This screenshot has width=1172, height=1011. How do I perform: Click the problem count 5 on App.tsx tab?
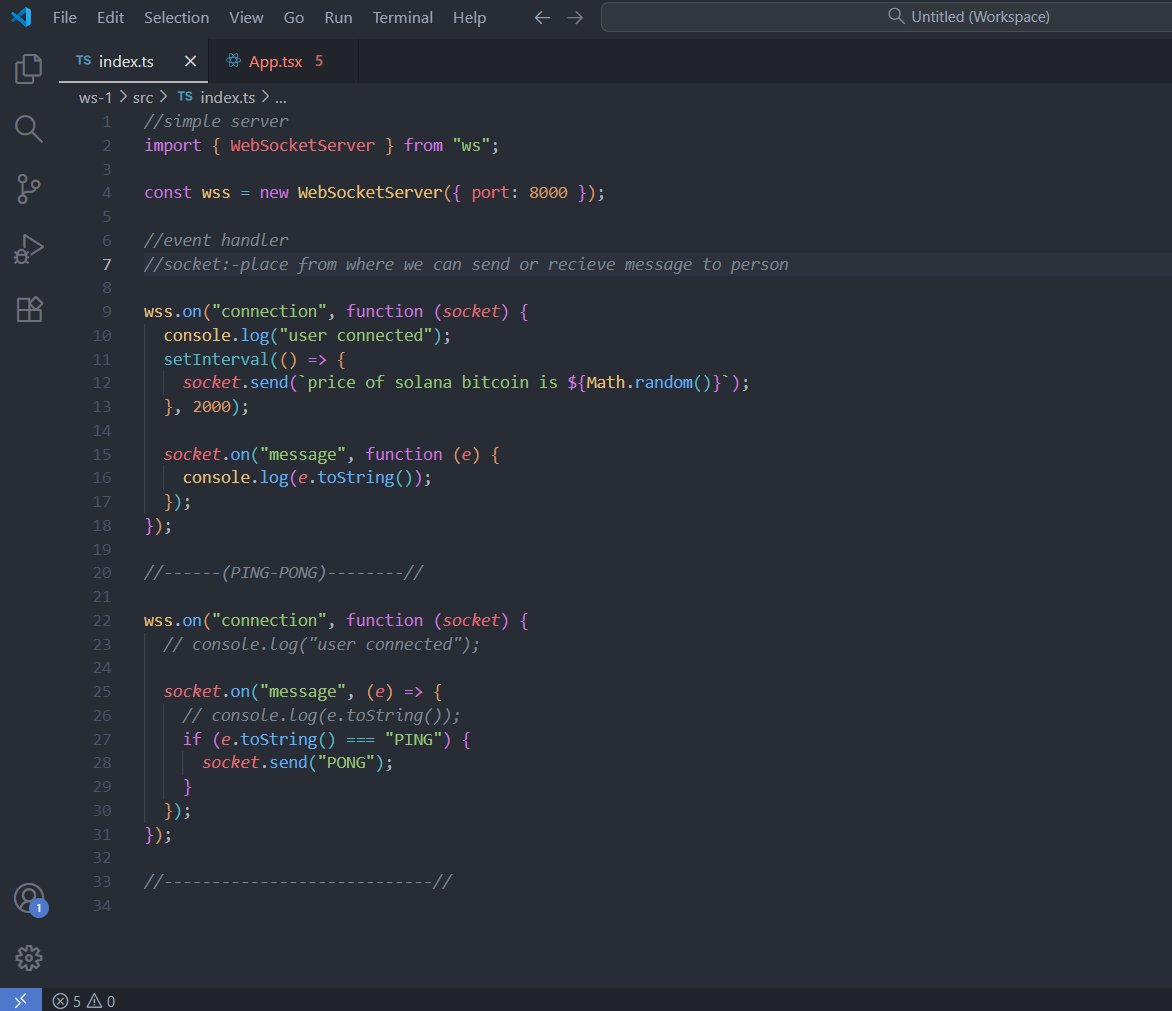pyautogui.click(x=319, y=61)
